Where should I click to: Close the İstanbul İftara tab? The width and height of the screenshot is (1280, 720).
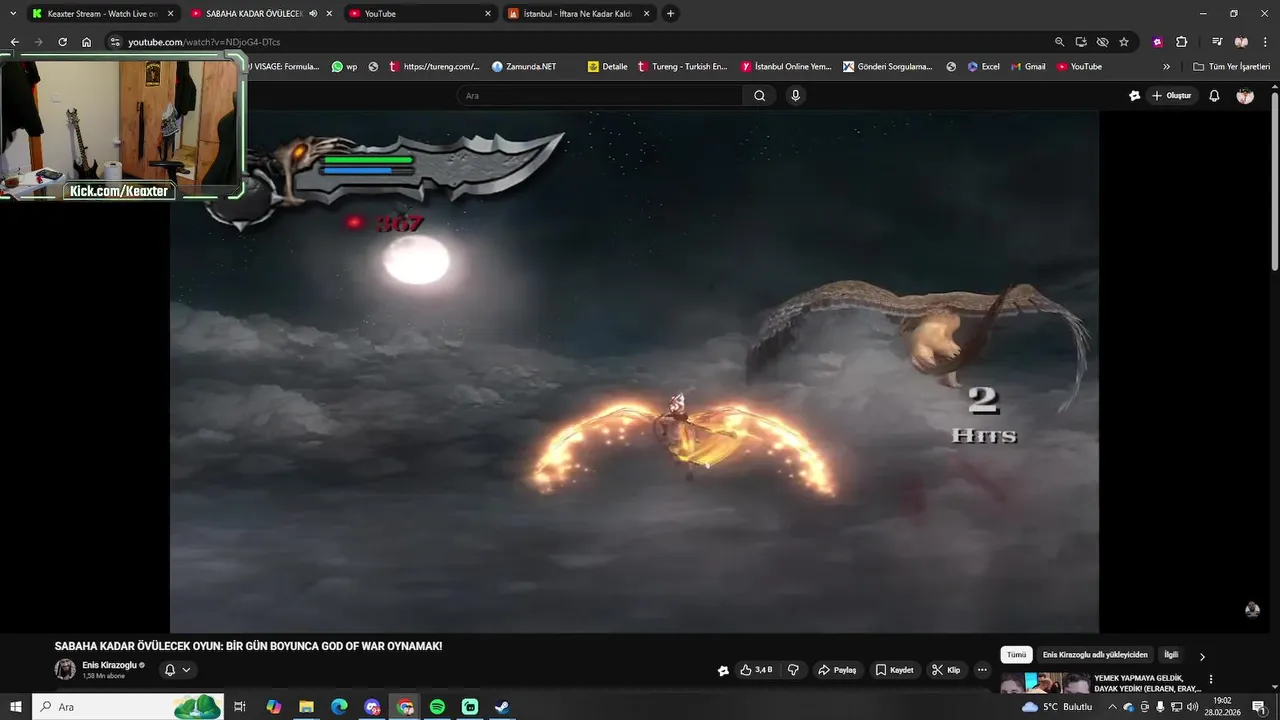(646, 14)
